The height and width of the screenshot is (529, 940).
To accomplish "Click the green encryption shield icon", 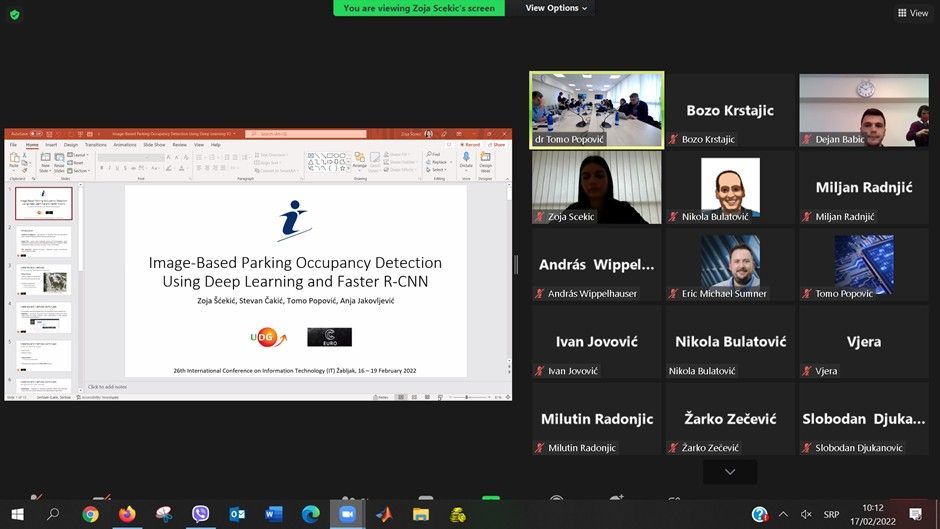I will click(15, 14).
